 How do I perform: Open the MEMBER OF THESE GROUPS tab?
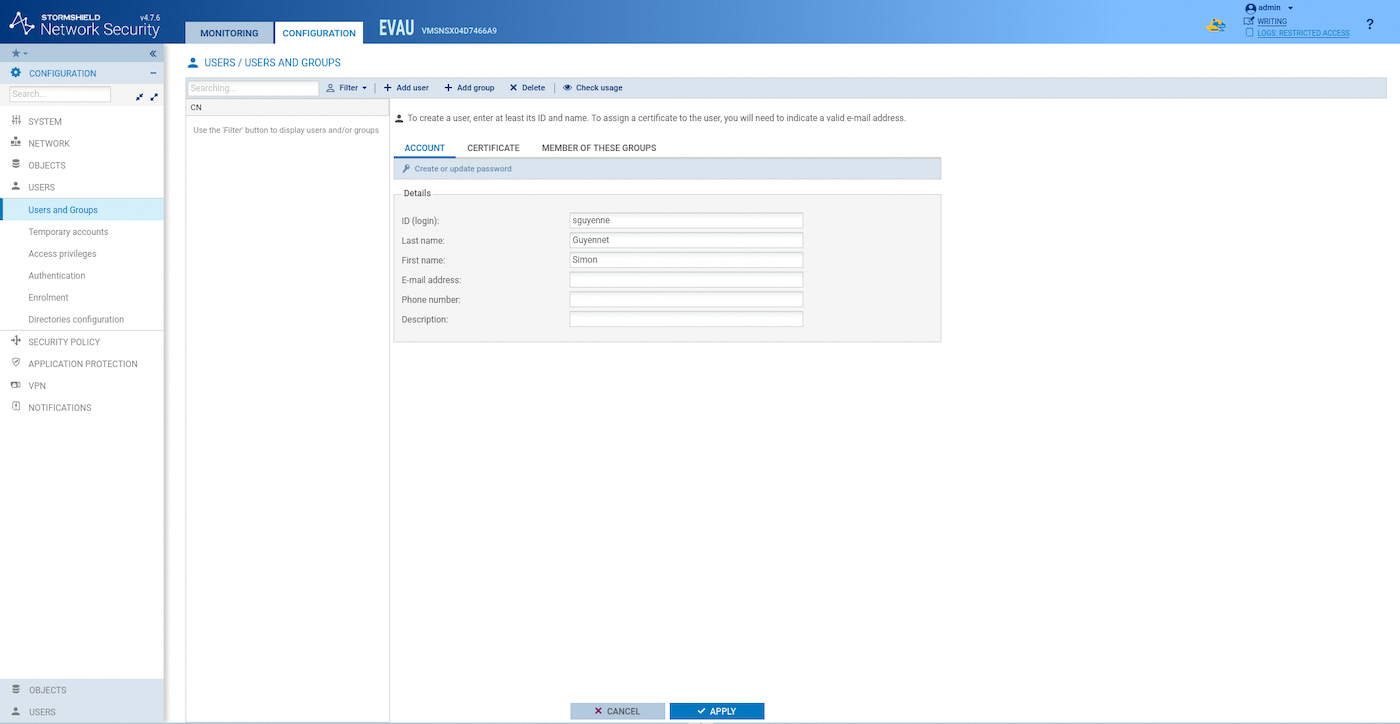click(598, 148)
